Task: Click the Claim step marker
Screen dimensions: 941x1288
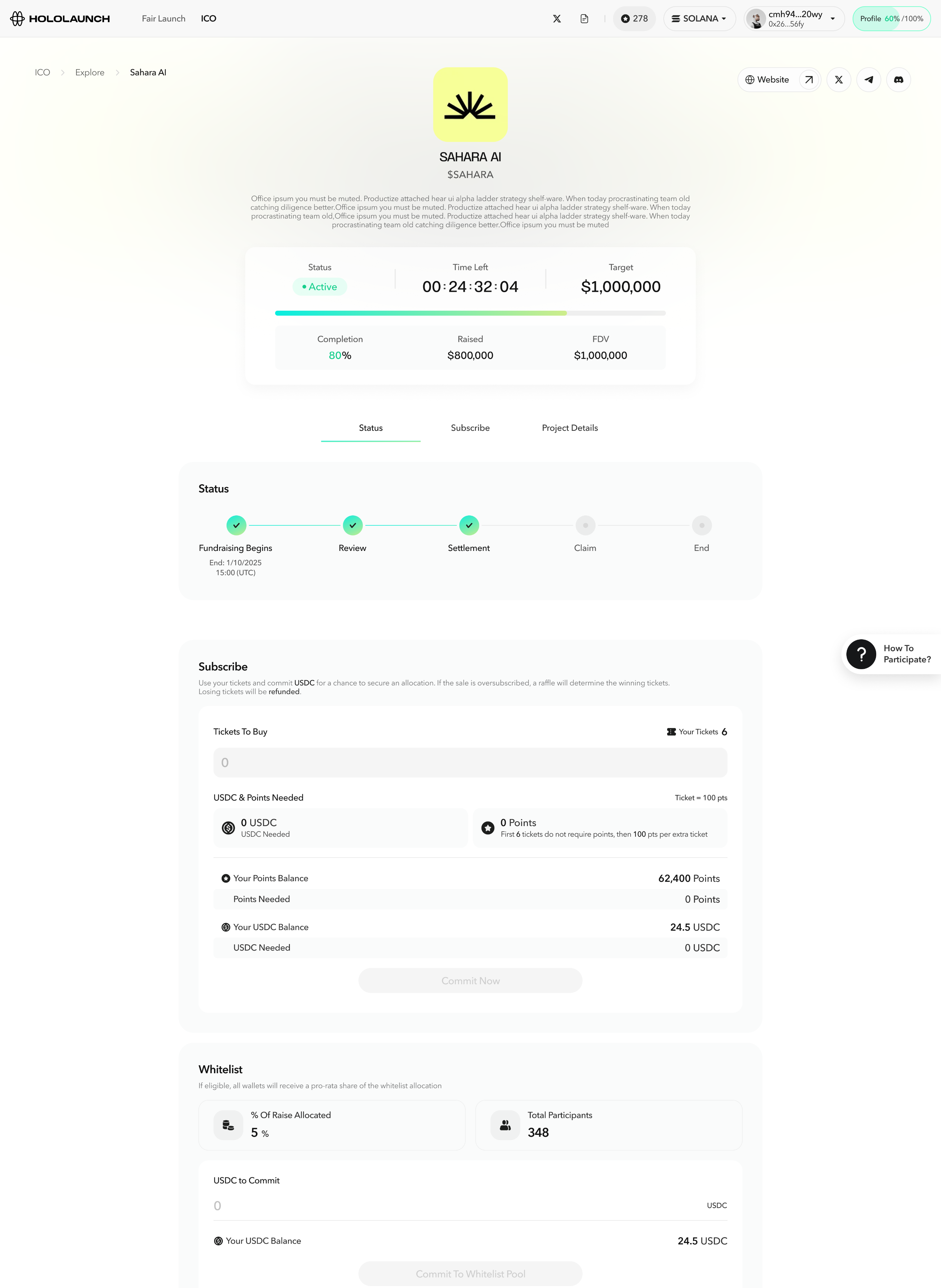Action: coord(585,525)
